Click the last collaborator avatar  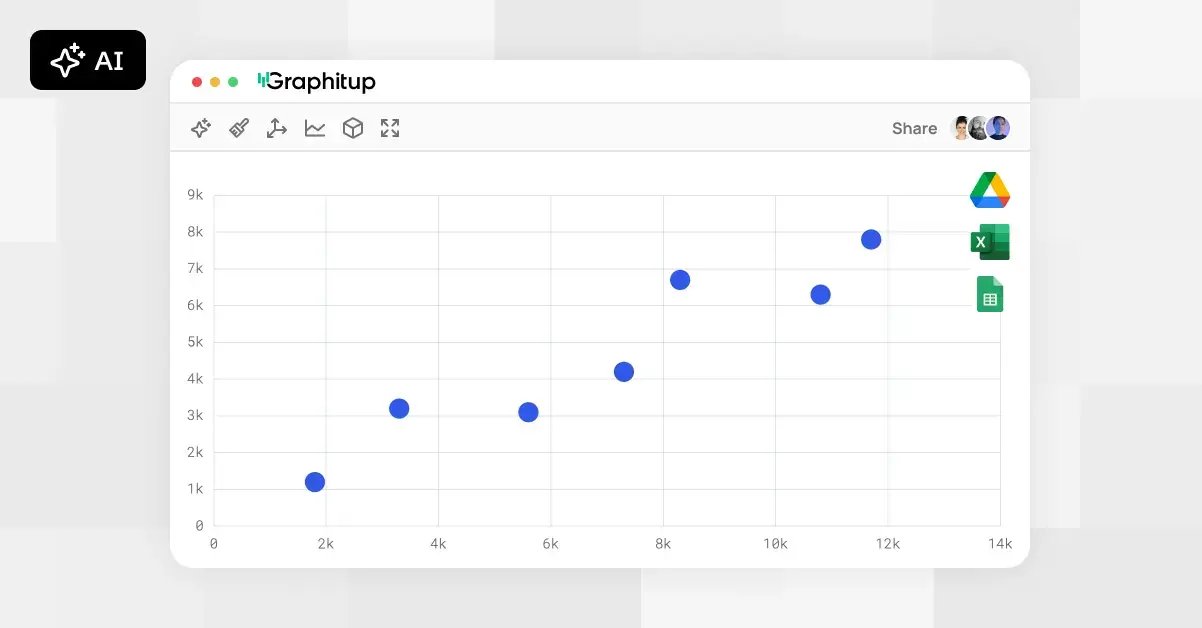pos(997,128)
